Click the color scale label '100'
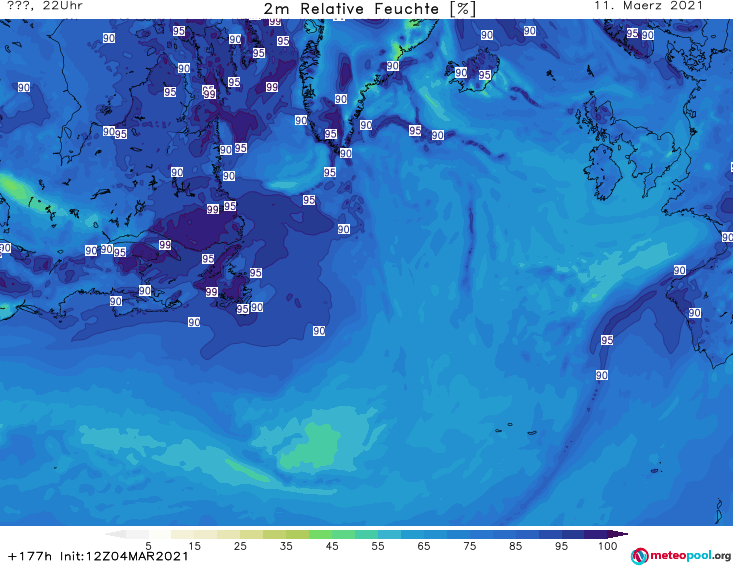Screen dimensions: 733x566 [608, 546]
